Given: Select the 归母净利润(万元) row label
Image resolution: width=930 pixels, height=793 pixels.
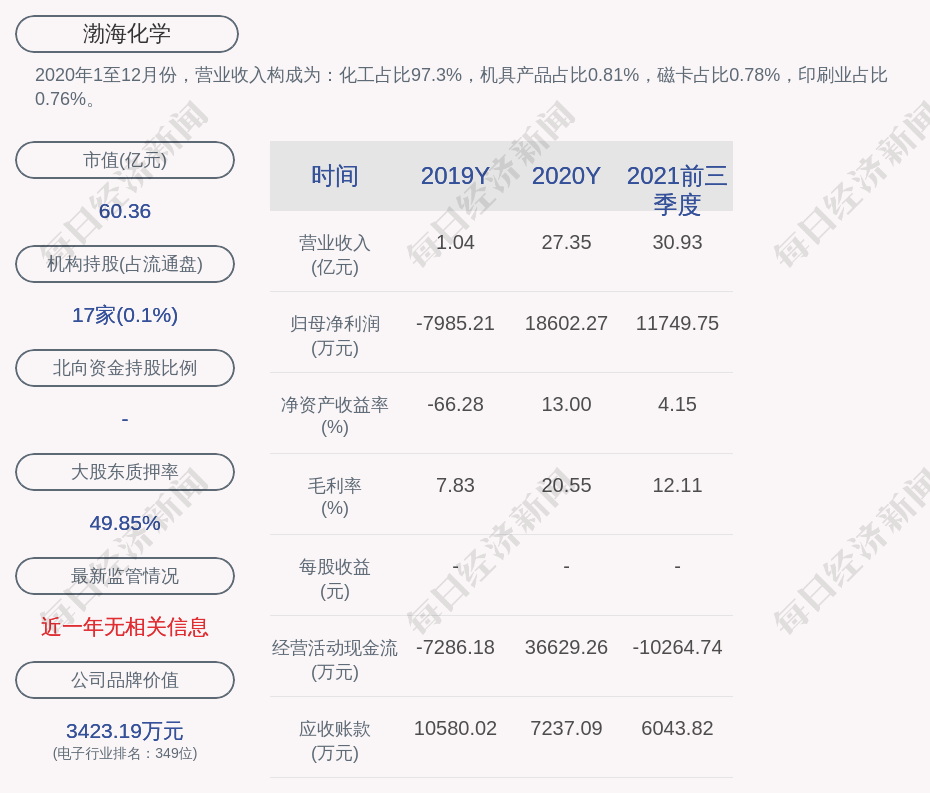Looking at the screenshot, I should (335, 336).
